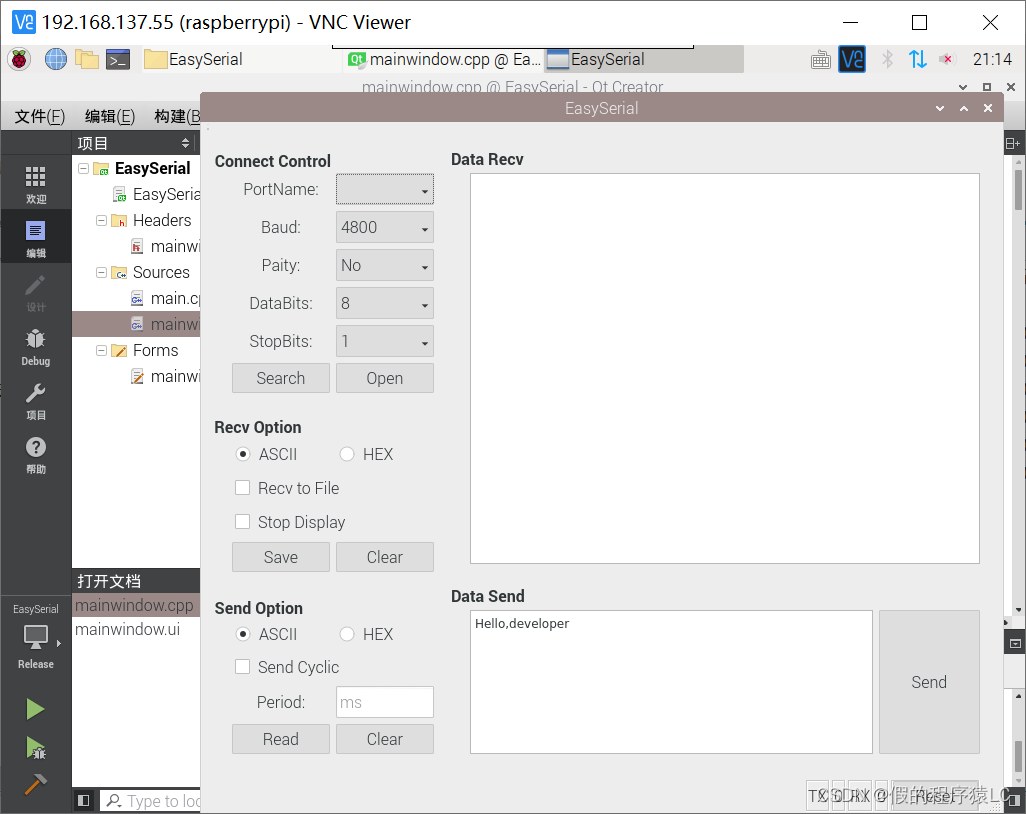The width and height of the screenshot is (1026, 814).
Task: Click the muted volume tray icon
Action: point(947,60)
